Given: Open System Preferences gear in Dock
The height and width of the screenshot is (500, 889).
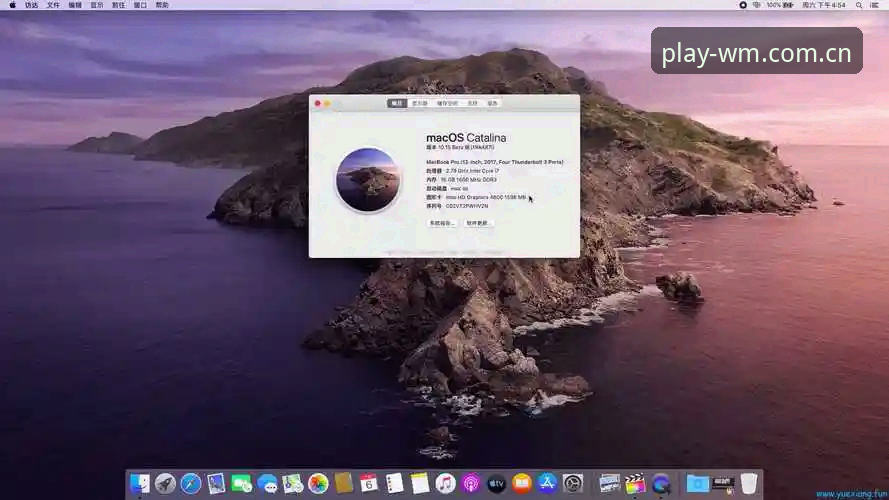Looking at the screenshot, I should tap(573, 484).
